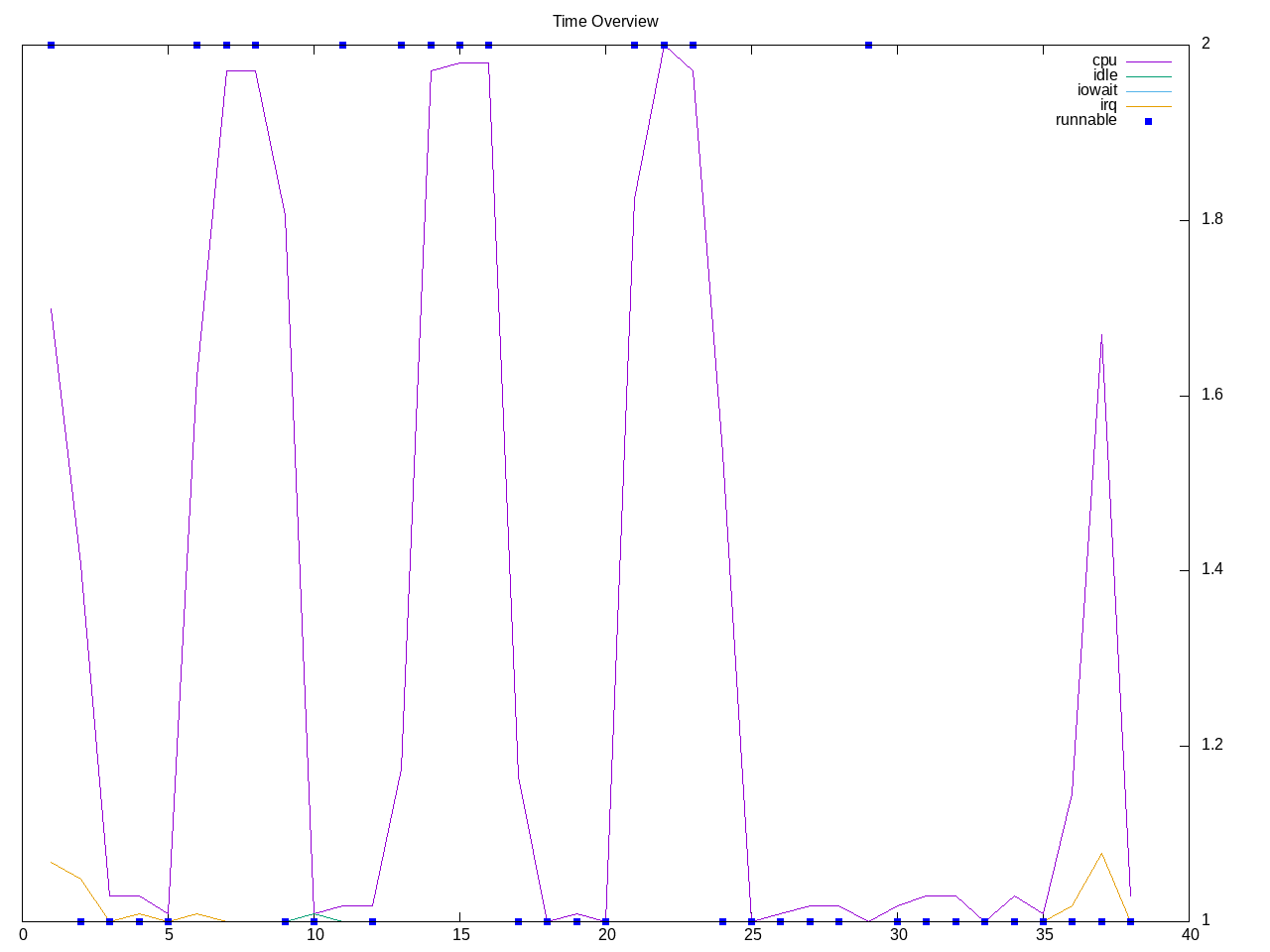Click the "runnable" legend label
The width and height of the screenshot is (1270, 952).
click(1085, 120)
